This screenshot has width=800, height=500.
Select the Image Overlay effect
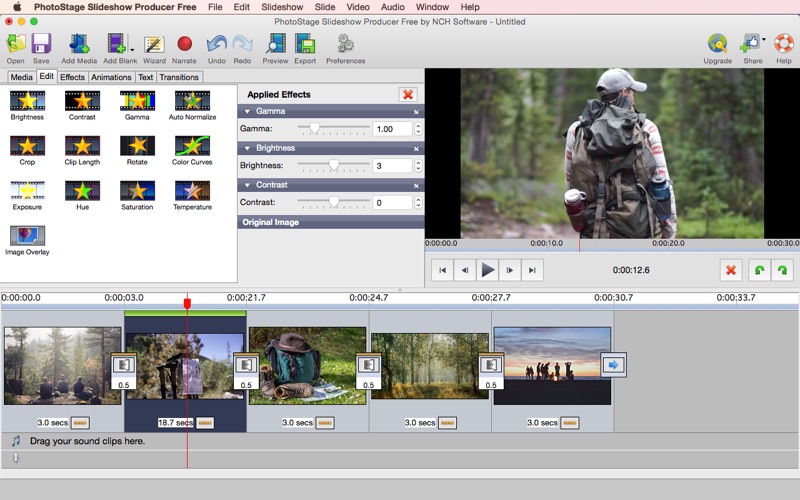click(27, 236)
